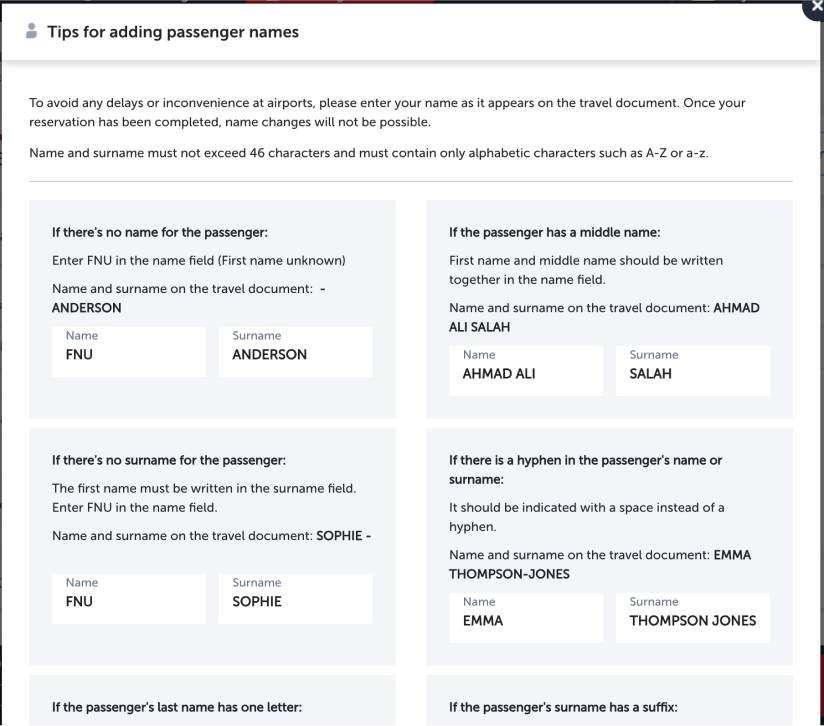This screenshot has height=726, width=824.
Task: Click the THOMPSON JONES surname field
Action: (693, 618)
